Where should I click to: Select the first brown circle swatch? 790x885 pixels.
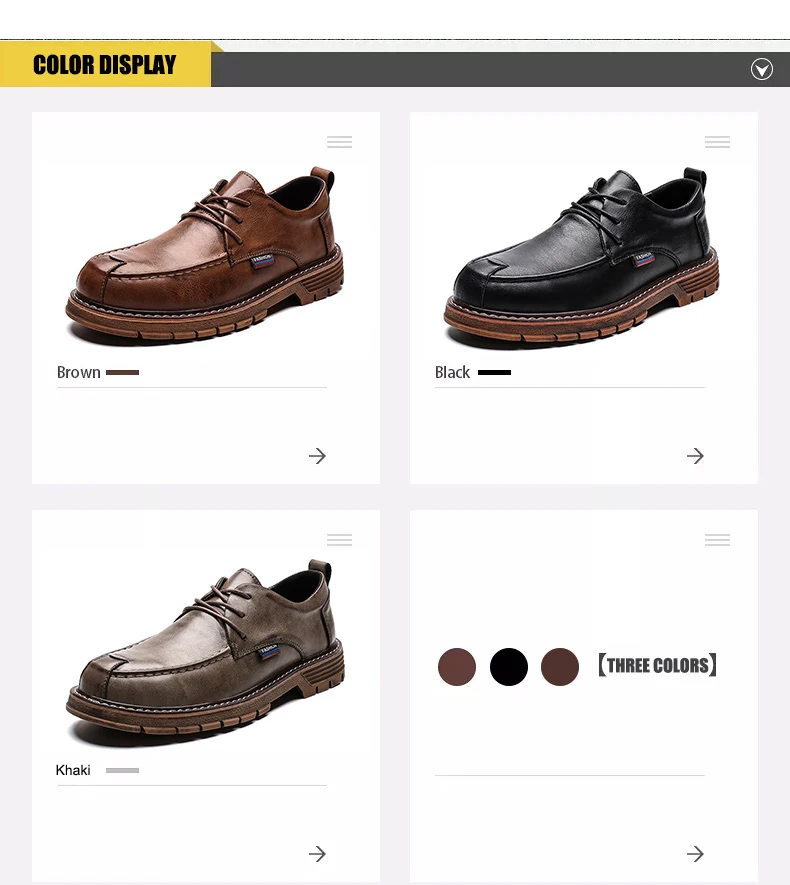[457, 667]
